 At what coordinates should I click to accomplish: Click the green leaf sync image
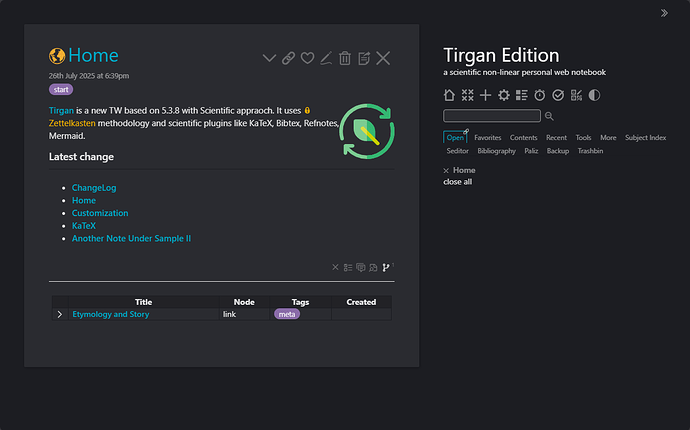[367, 131]
